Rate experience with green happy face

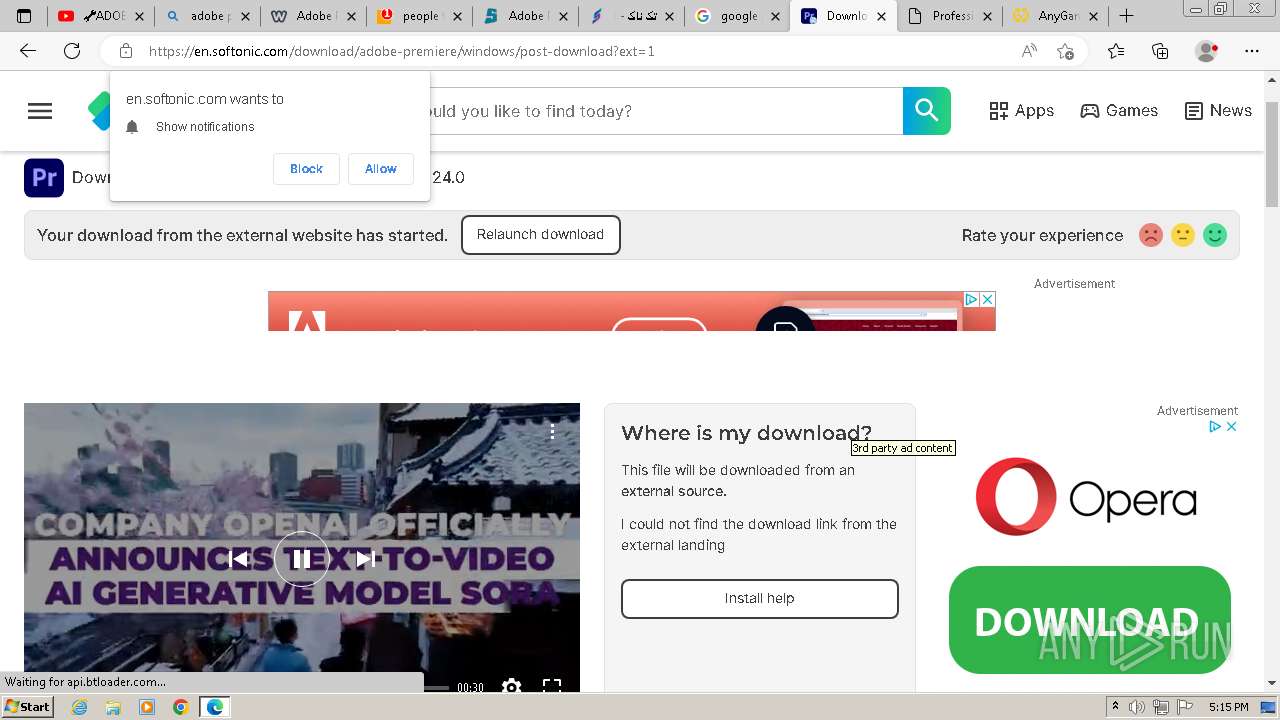[x=1215, y=235]
